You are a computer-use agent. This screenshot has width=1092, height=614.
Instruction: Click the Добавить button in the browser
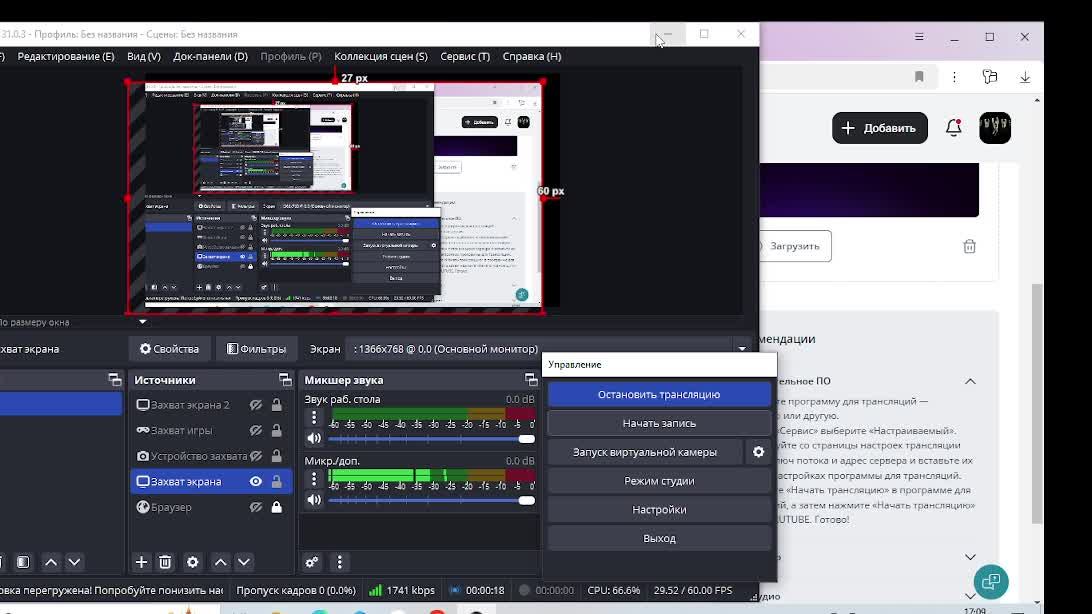(x=880, y=128)
